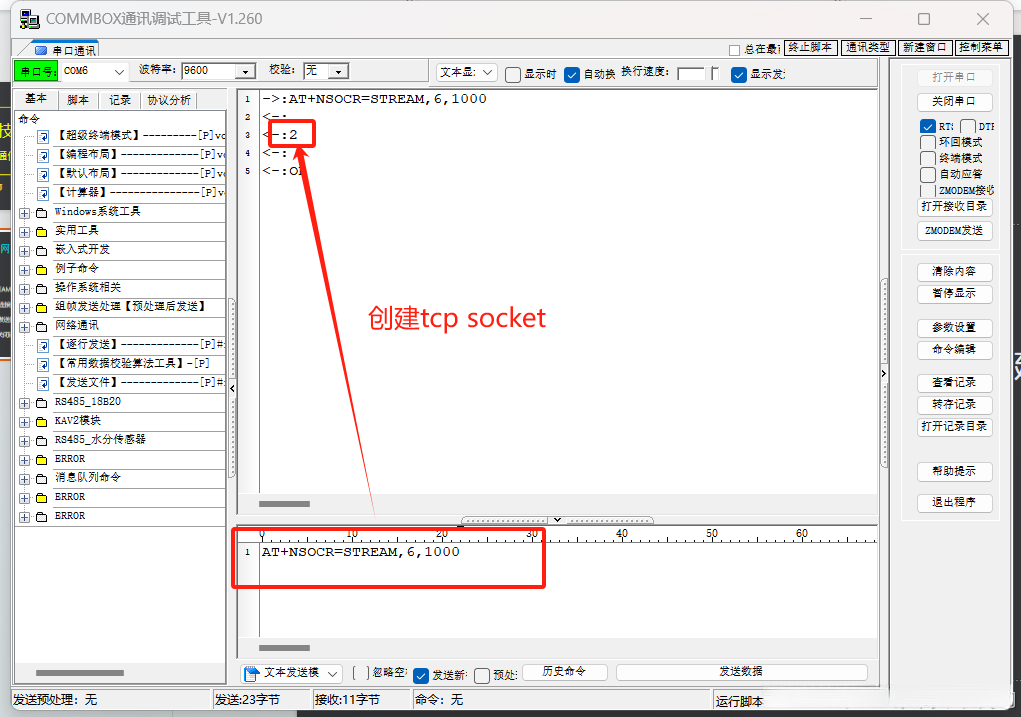This screenshot has height=717, width=1021.
Task: Click the Windows系统工具 folder icon
Action: tap(42, 213)
